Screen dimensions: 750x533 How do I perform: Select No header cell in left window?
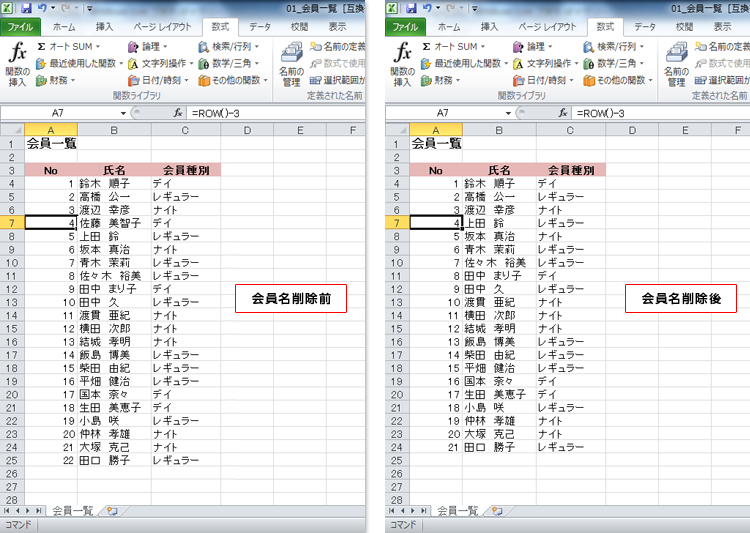coord(51,170)
